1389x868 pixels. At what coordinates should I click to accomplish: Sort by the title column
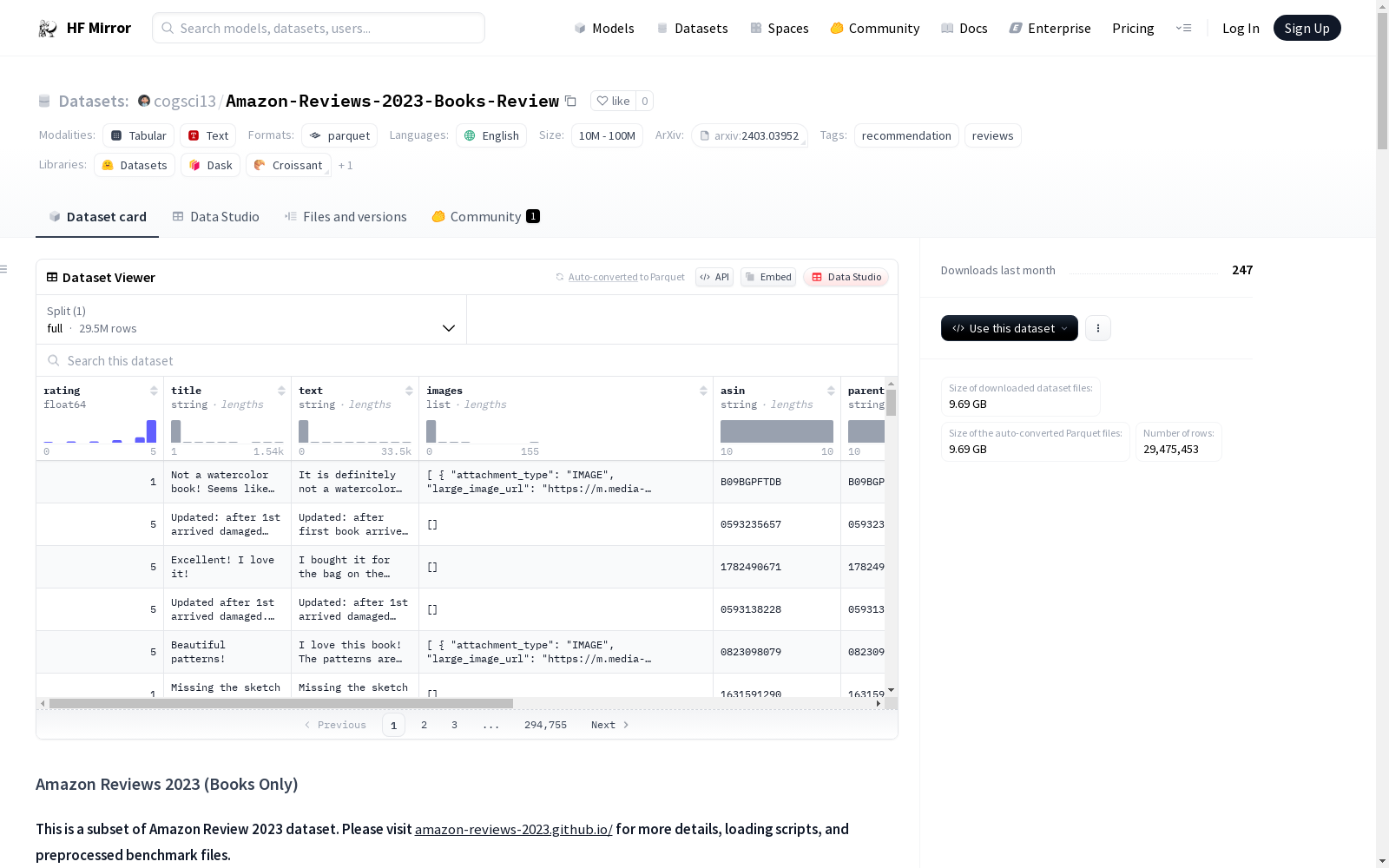[x=281, y=391]
